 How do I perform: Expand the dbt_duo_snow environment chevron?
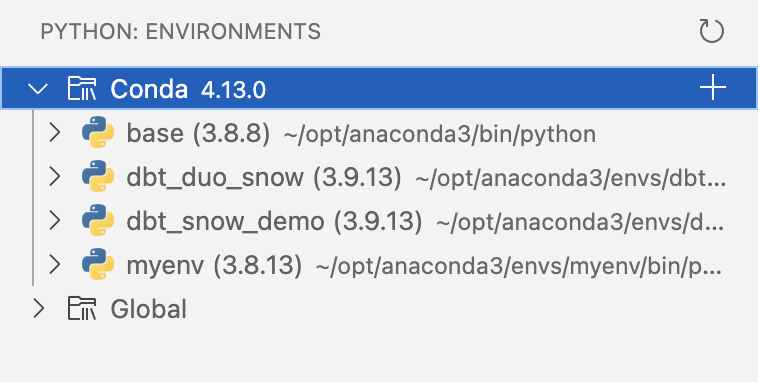coord(55,176)
